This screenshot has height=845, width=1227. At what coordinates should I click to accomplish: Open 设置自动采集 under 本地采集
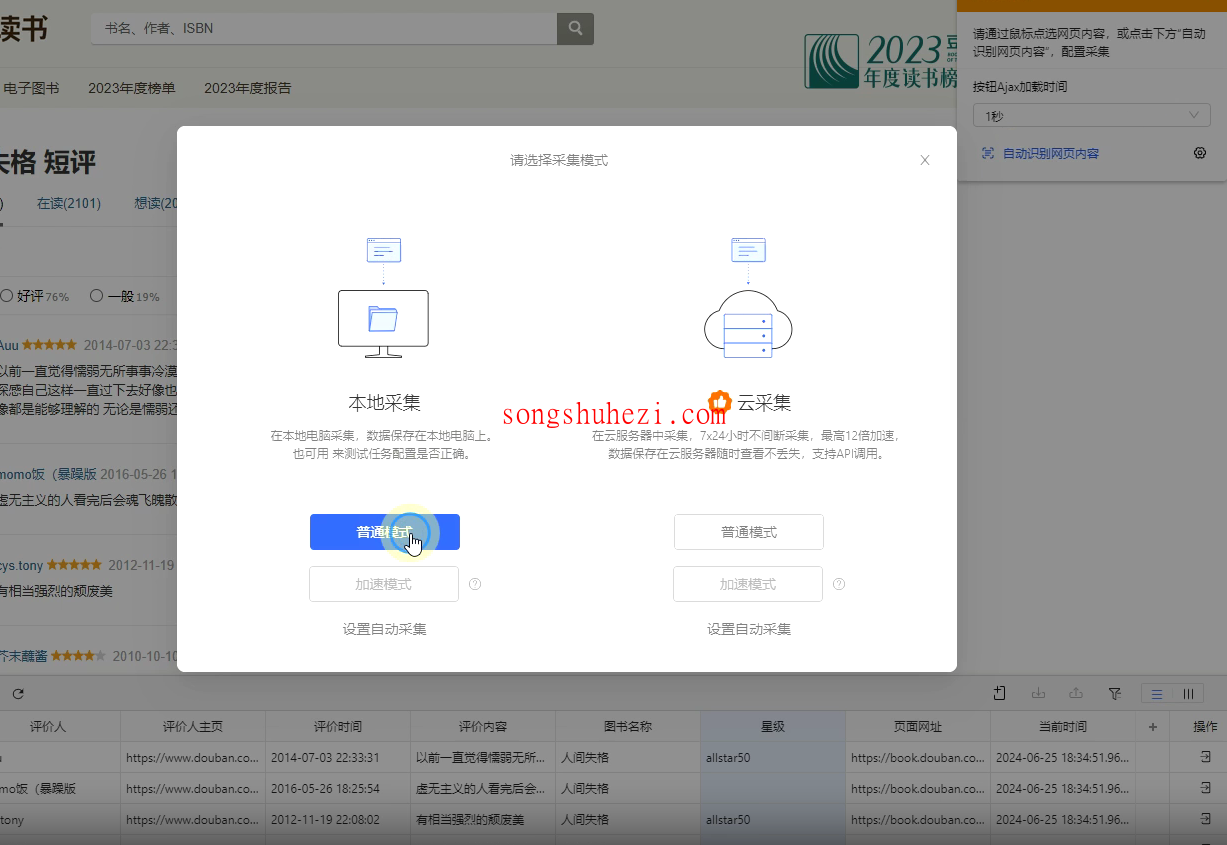click(x=385, y=629)
